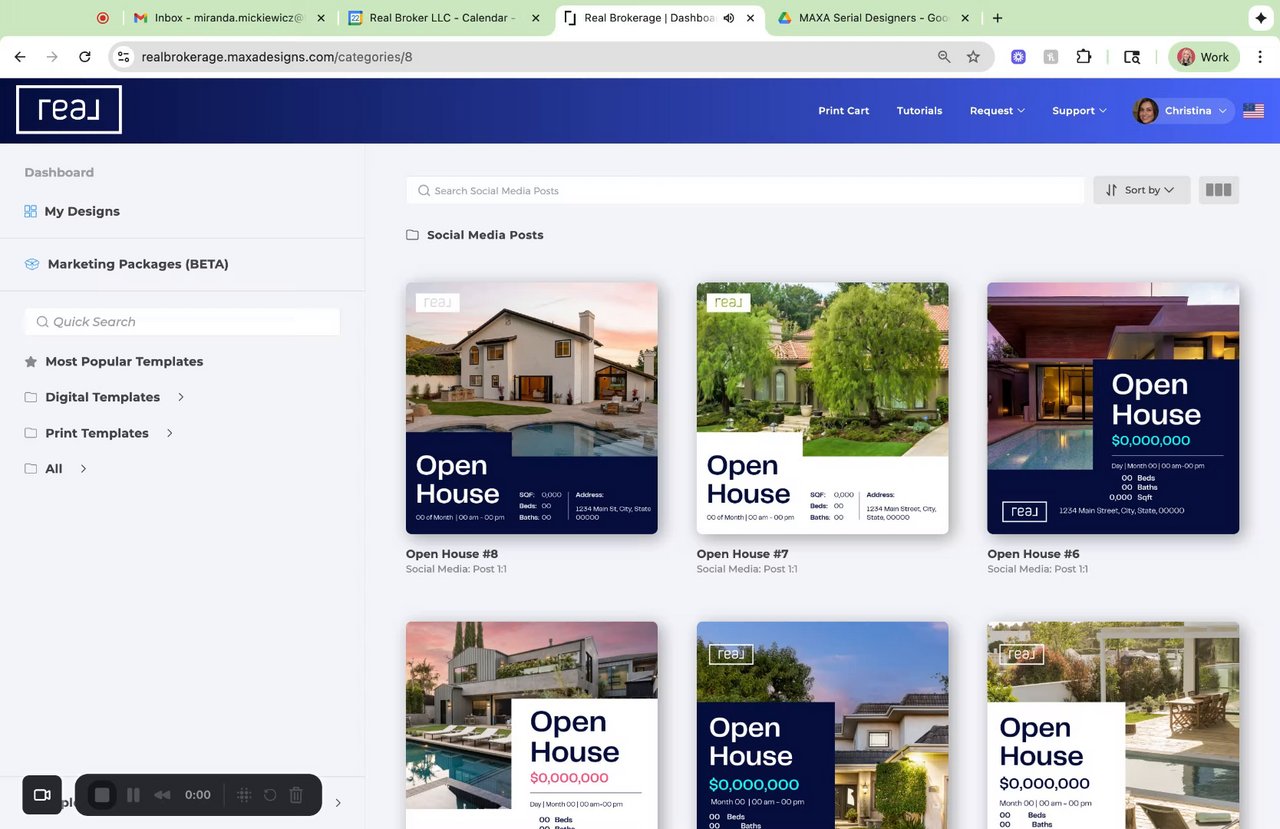Open the Request dropdown menu
1280x829 pixels.
997,111
